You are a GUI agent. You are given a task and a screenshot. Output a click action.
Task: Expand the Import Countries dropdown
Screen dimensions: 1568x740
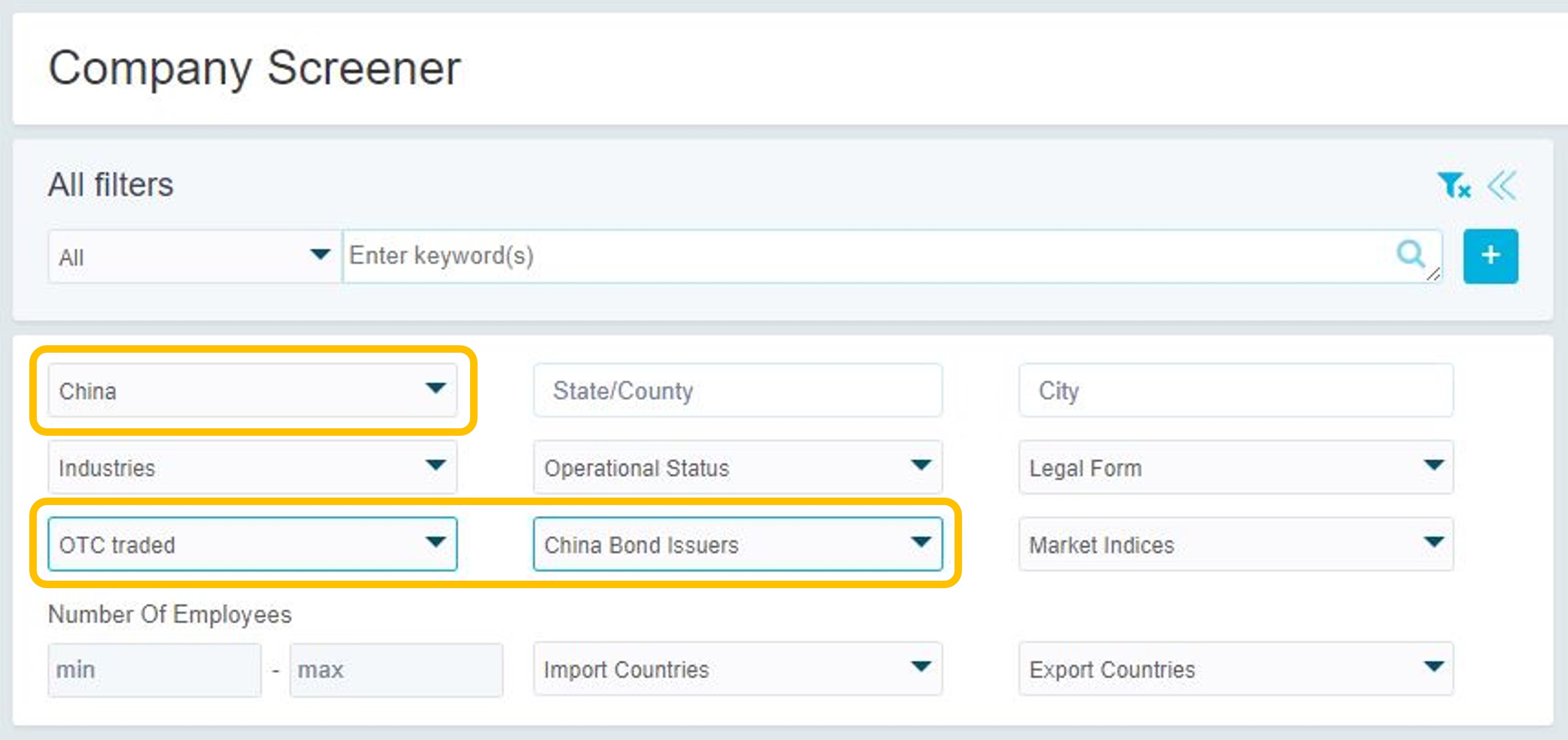[737, 669]
